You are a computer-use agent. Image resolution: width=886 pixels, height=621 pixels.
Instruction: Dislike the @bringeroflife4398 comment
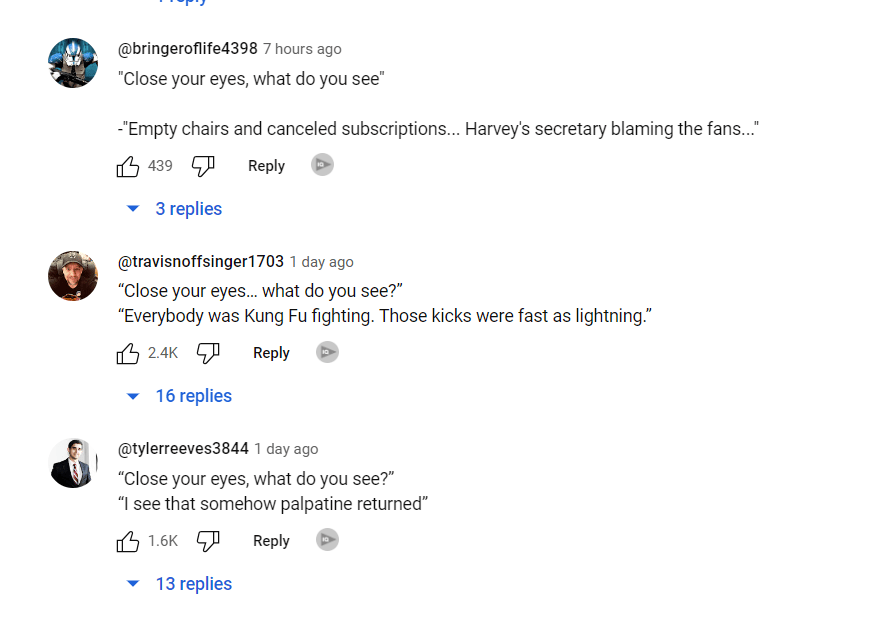(x=203, y=166)
